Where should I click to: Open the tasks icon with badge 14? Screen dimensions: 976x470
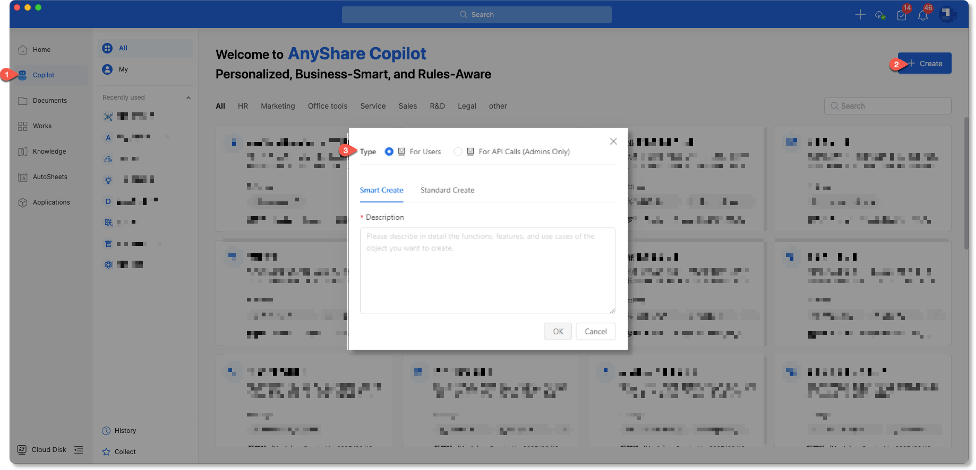(902, 15)
